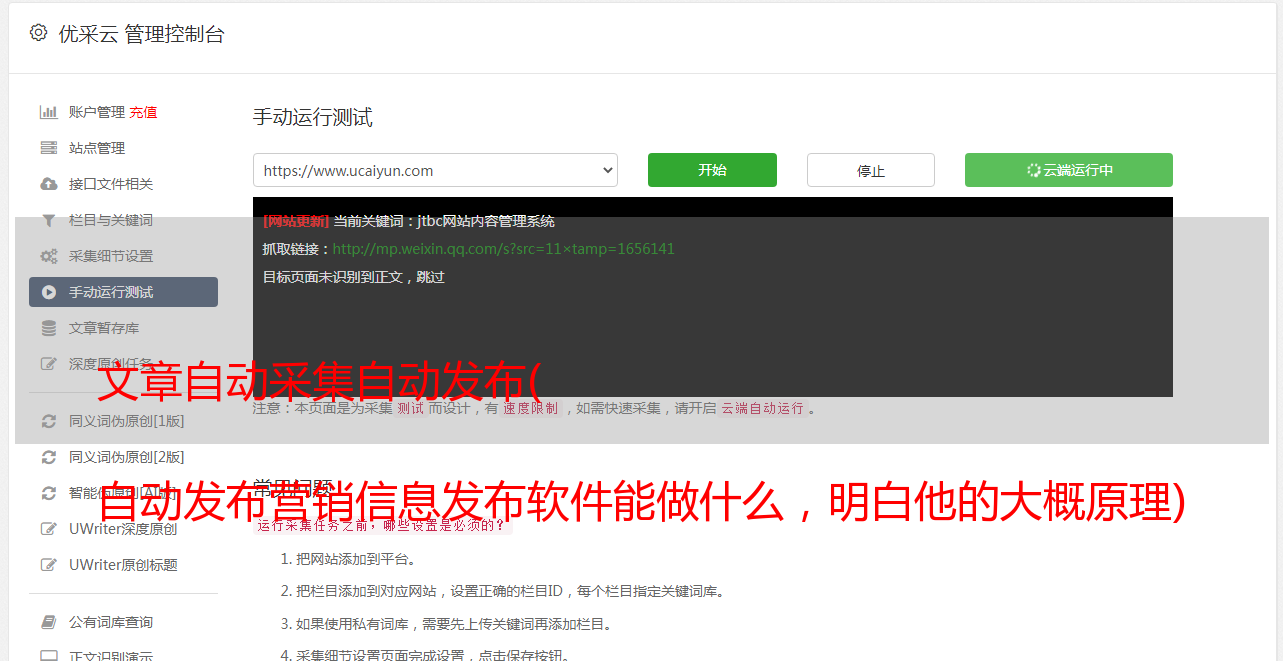This screenshot has width=1283, height=661.
Task: Click the 手动运行测试 play icon
Action: pos(48,292)
